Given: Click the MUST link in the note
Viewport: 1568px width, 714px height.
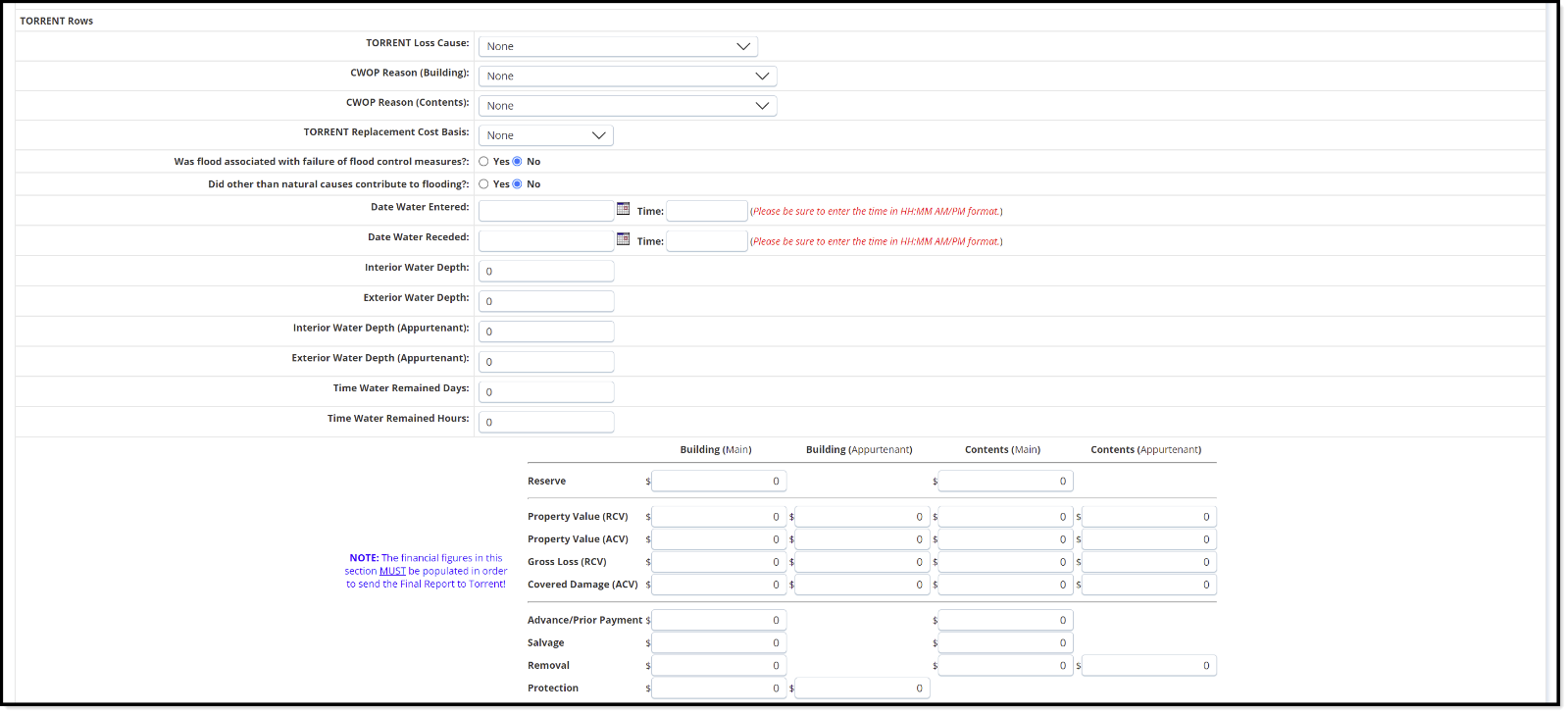Looking at the screenshot, I should click(392, 571).
